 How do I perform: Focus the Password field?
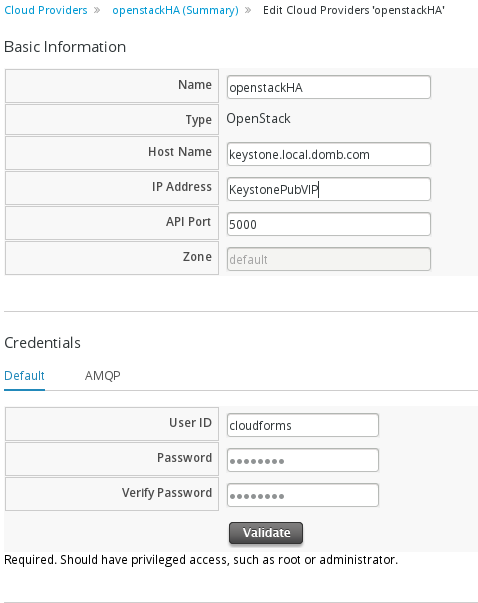pos(303,460)
